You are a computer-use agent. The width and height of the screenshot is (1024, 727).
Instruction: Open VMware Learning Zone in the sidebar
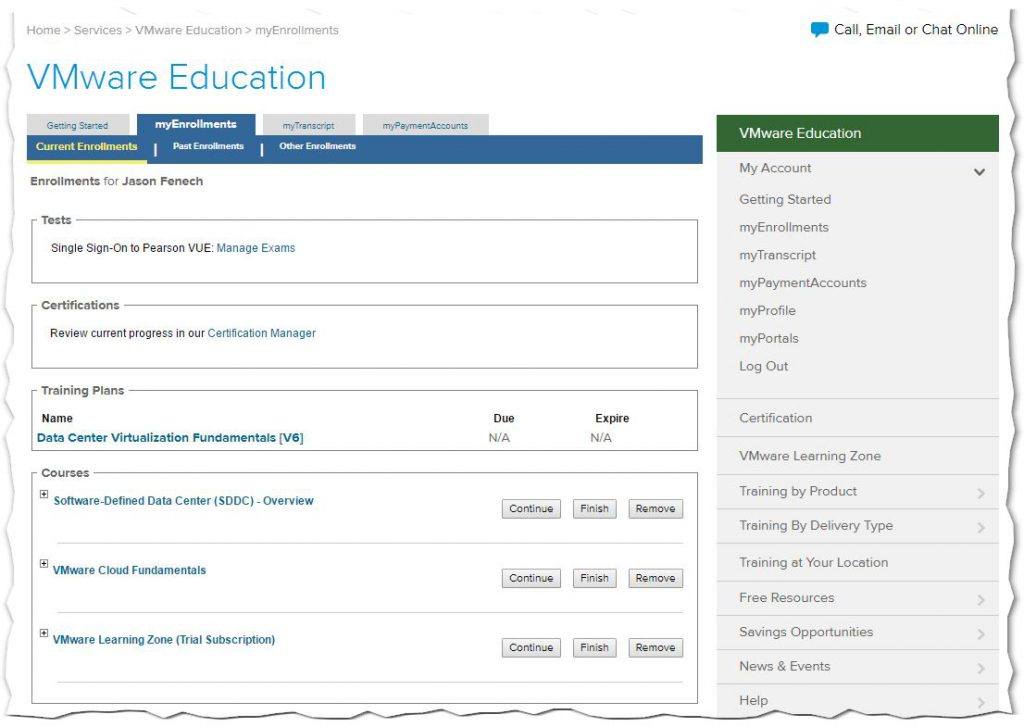[x=857, y=456]
